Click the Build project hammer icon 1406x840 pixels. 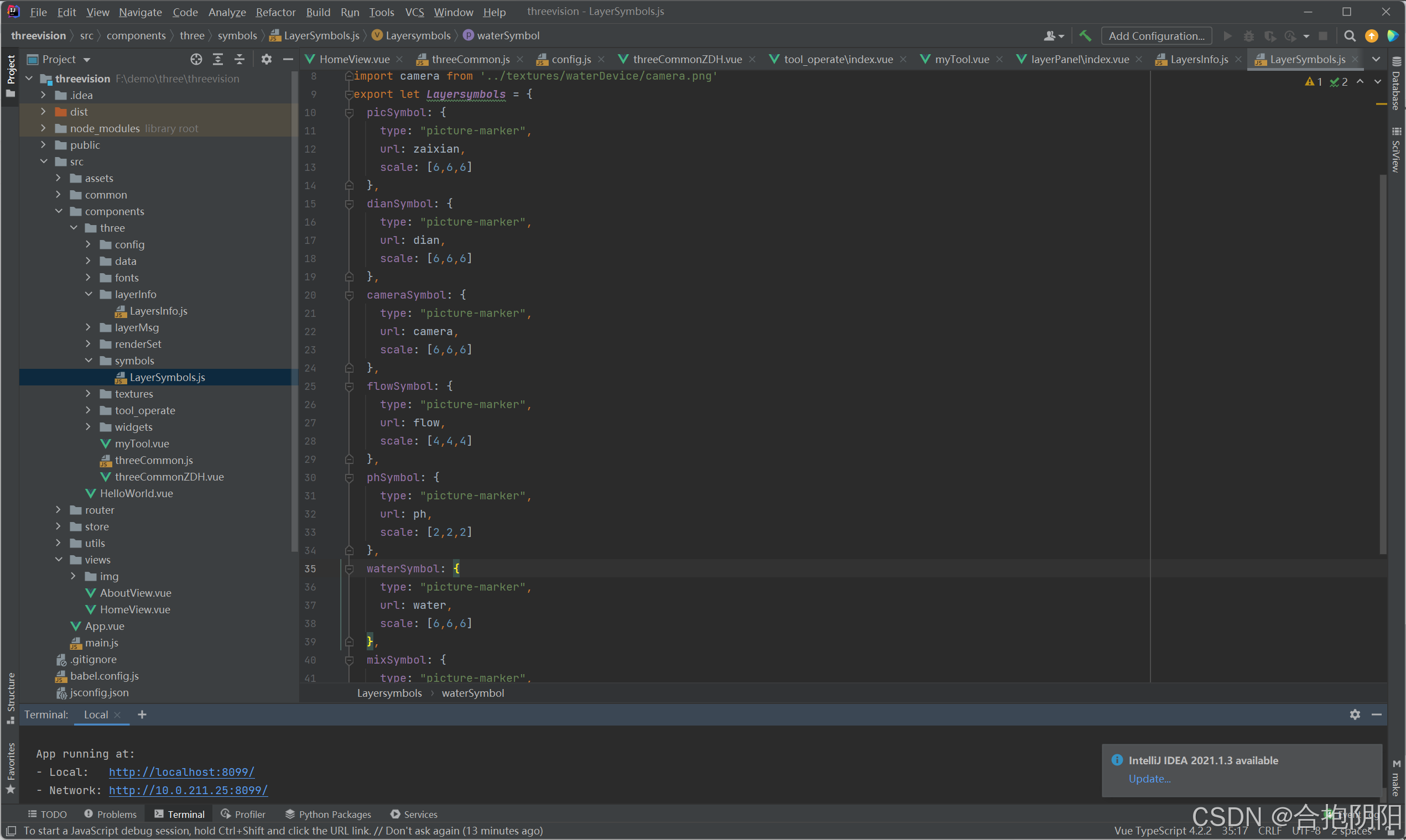point(1085,35)
